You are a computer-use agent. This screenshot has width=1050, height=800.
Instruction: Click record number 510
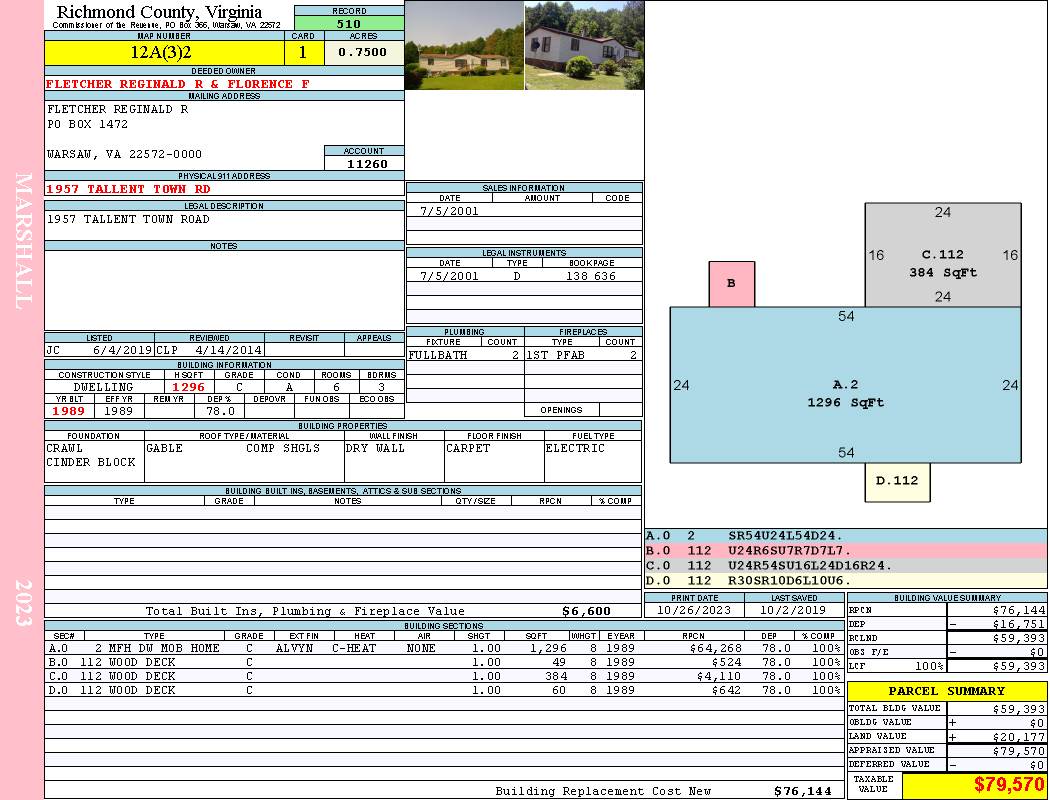pyautogui.click(x=349, y=23)
